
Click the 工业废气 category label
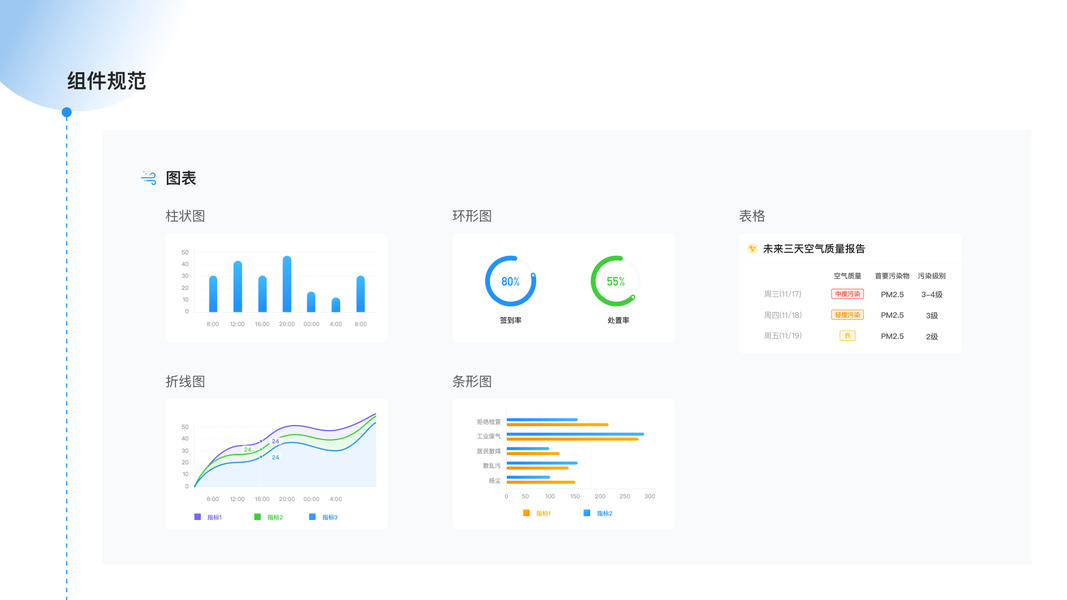tap(489, 437)
